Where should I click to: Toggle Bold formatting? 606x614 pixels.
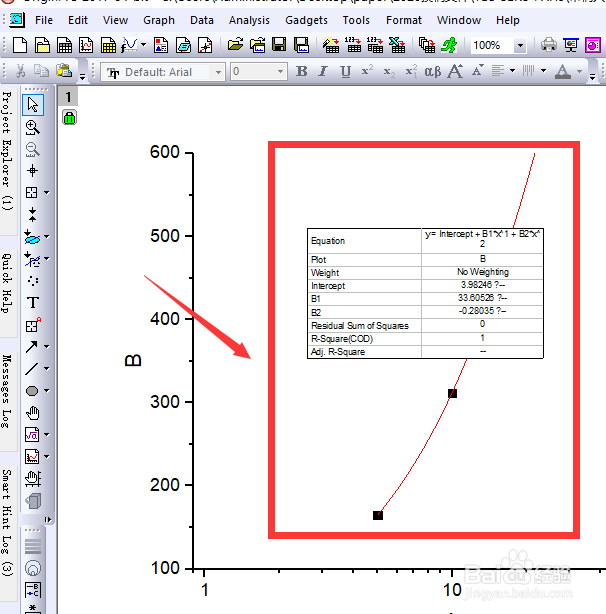pyautogui.click(x=301, y=71)
